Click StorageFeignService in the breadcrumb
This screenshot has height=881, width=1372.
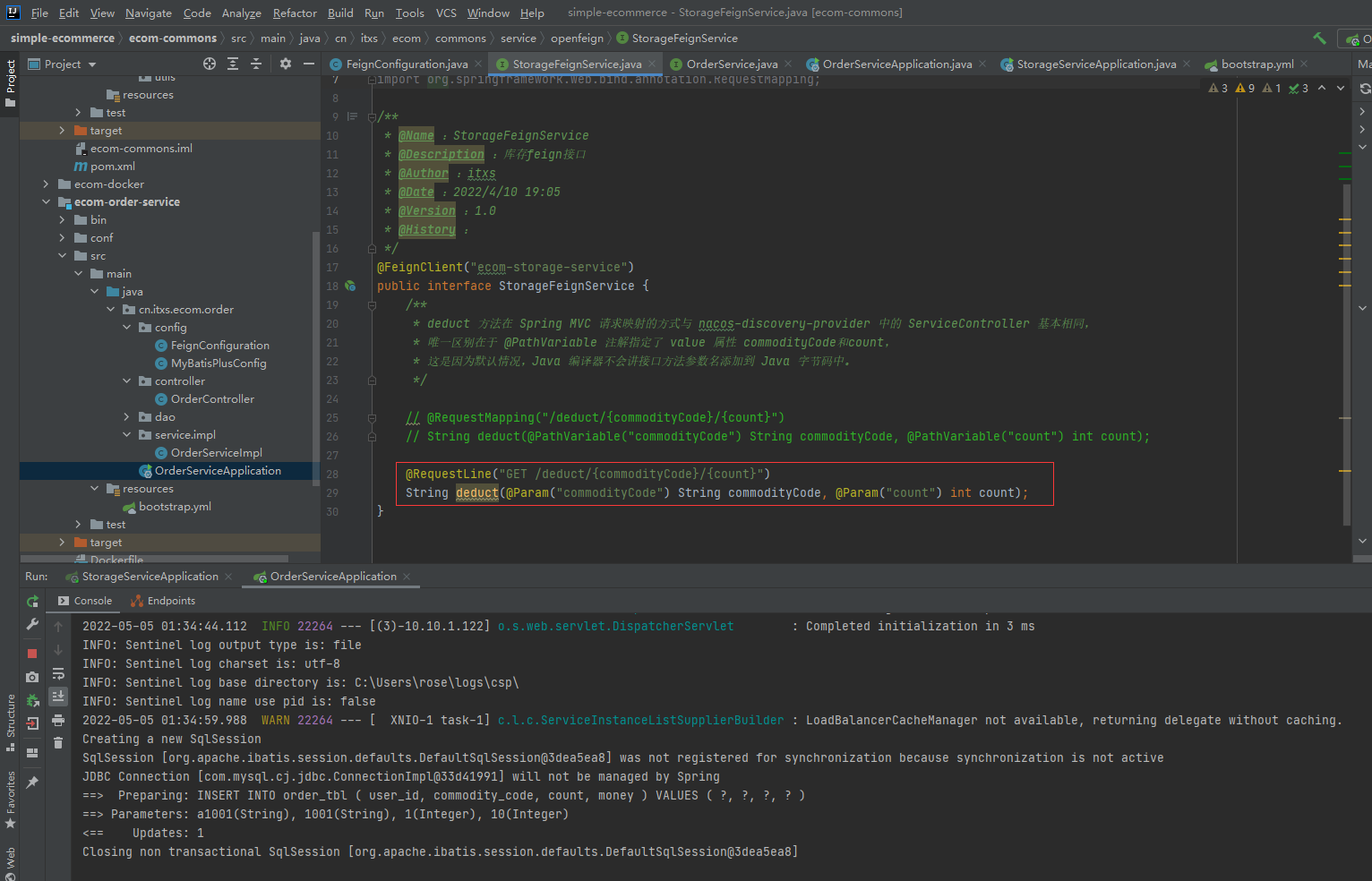684,38
